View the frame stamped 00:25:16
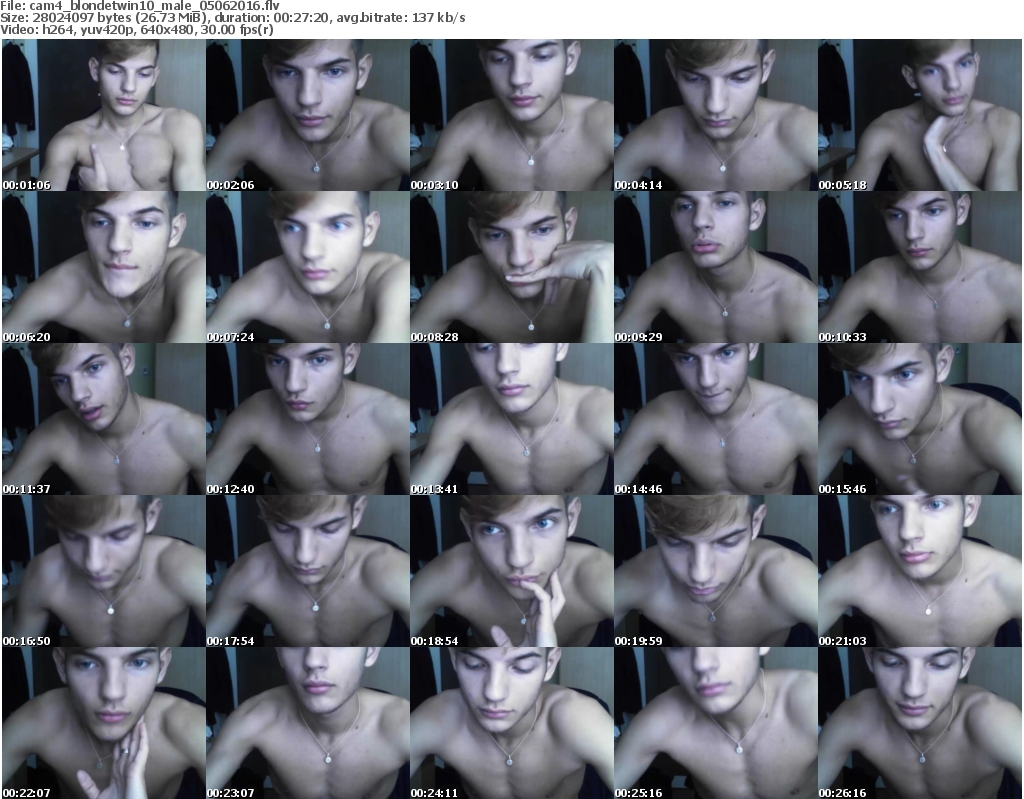Viewport: 1024px width, 799px height. [716, 723]
